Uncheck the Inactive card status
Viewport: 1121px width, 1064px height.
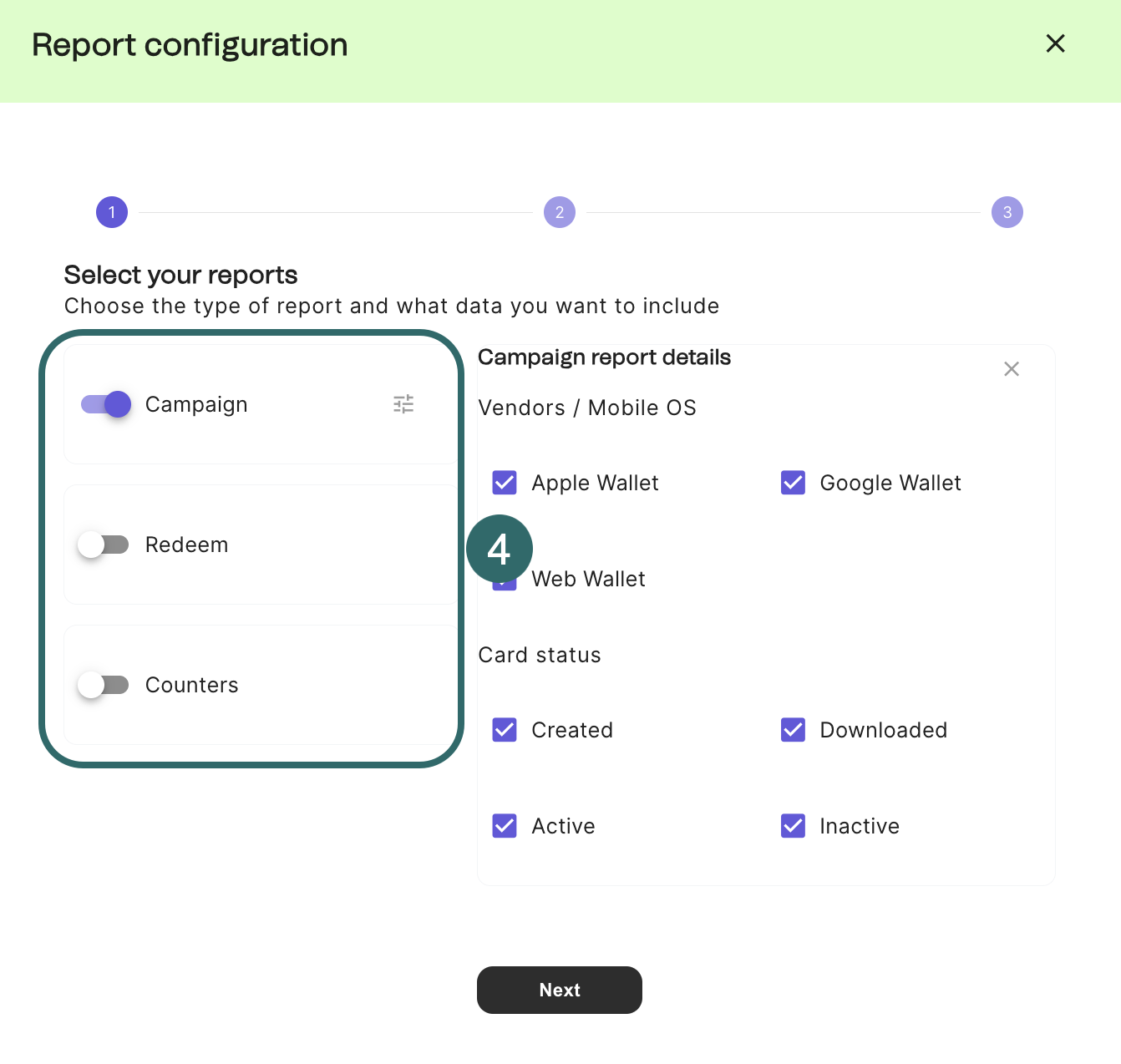pyautogui.click(x=792, y=825)
